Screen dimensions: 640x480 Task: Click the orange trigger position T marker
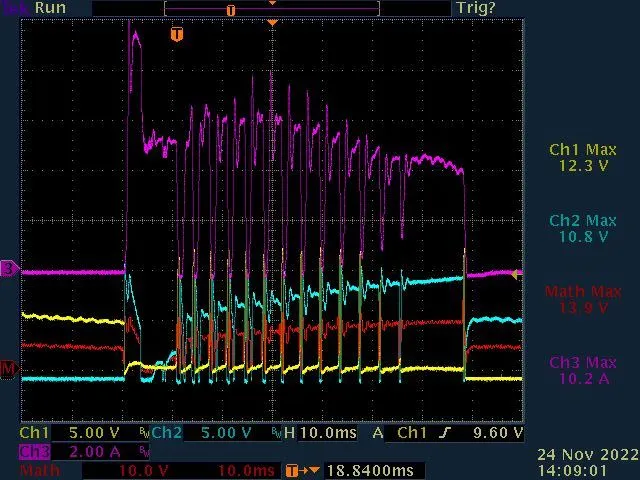177,35
